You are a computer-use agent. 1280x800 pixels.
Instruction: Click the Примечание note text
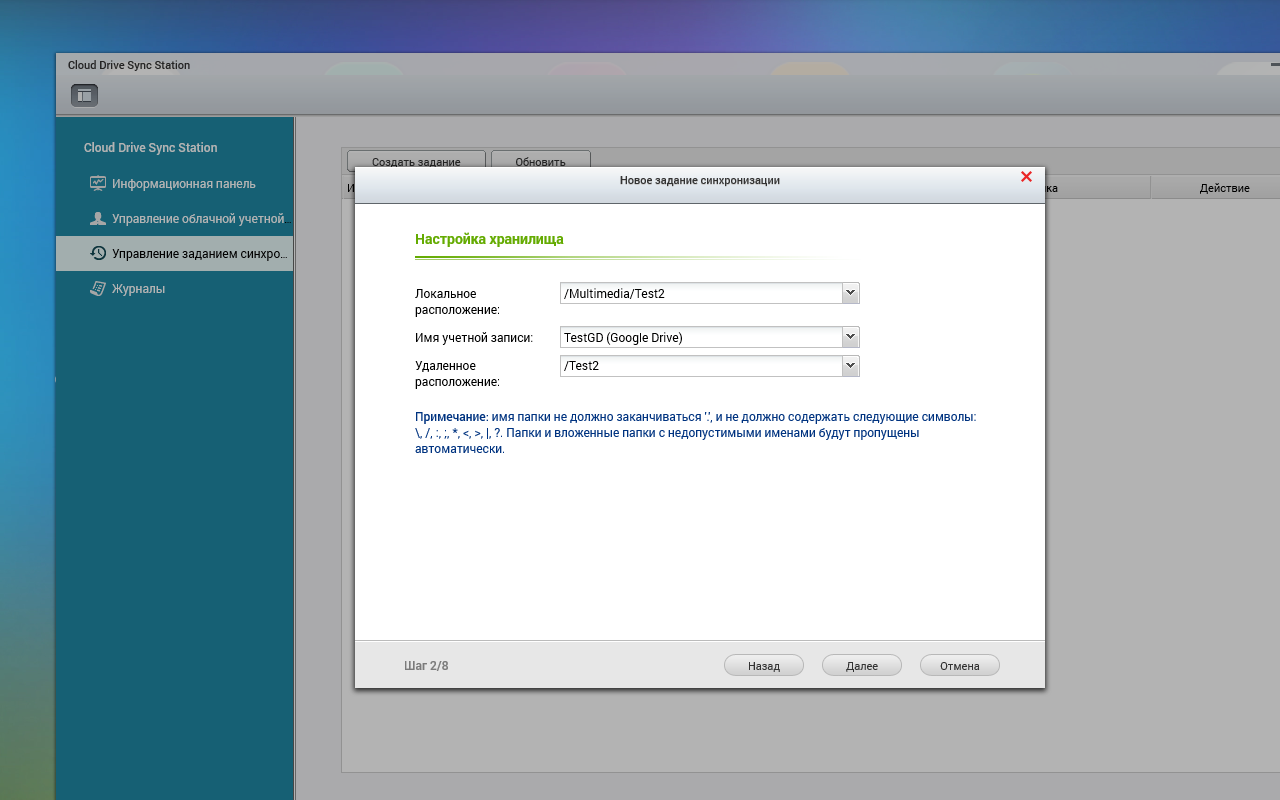695,433
